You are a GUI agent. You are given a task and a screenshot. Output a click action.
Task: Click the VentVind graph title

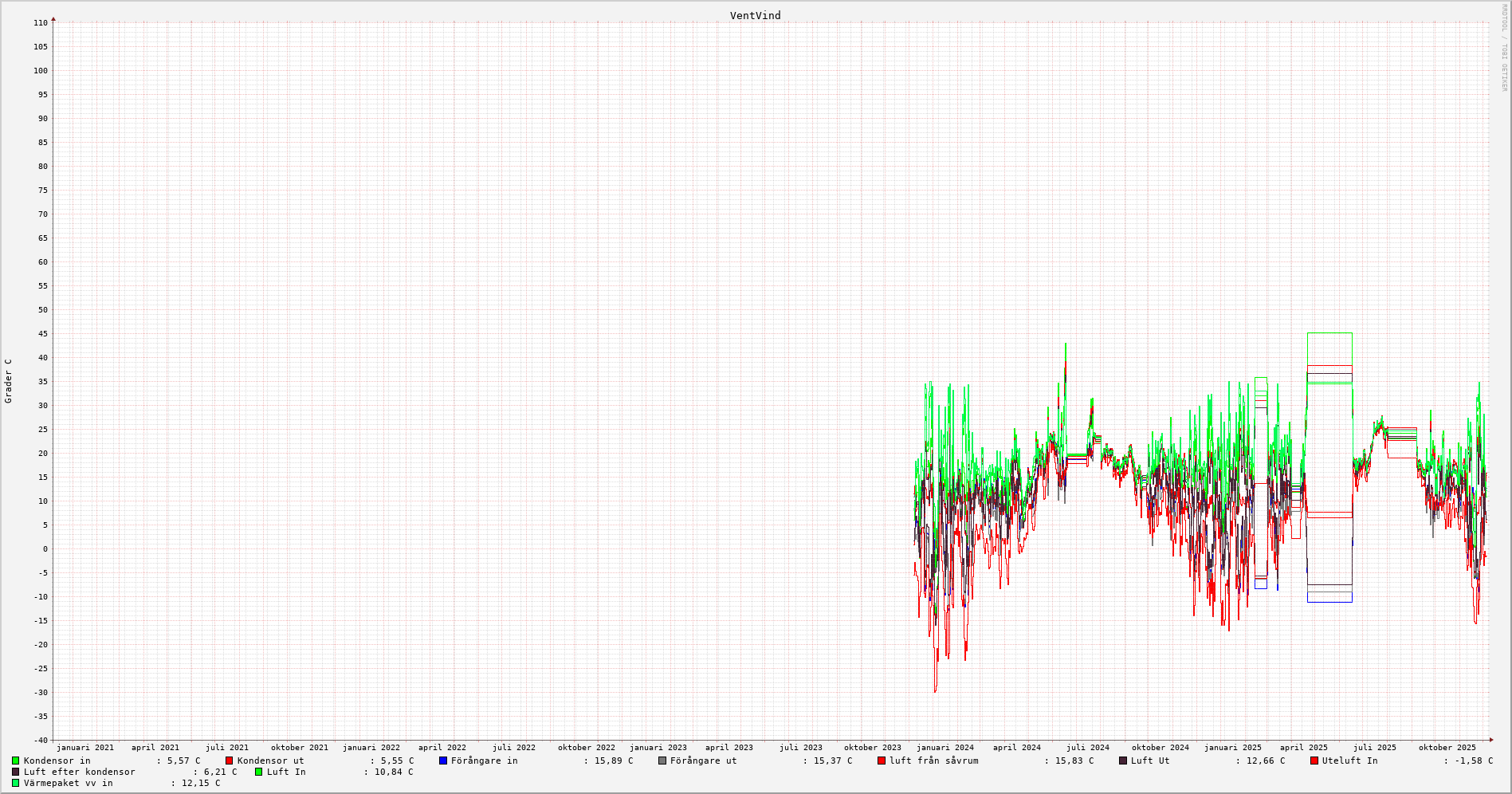pos(755,15)
